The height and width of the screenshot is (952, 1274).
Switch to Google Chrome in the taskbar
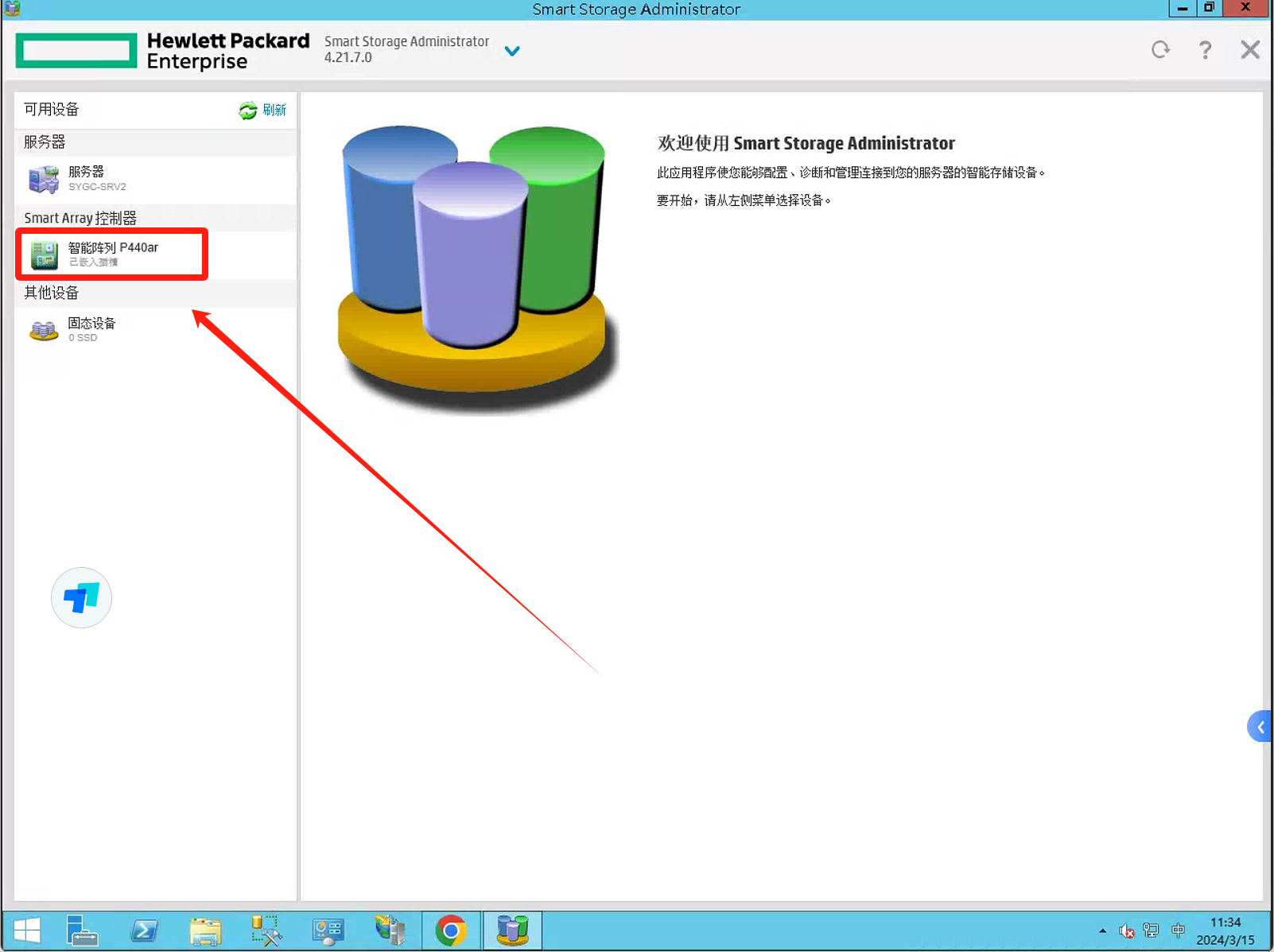coord(451,931)
